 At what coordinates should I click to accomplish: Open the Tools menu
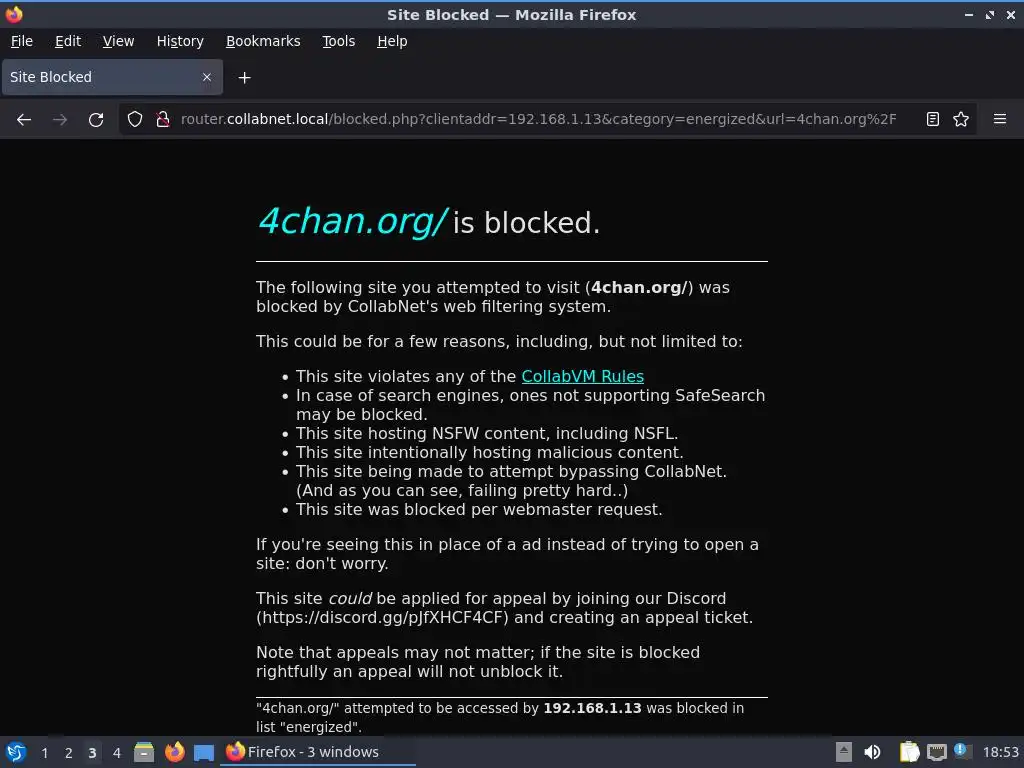(338, 41)
